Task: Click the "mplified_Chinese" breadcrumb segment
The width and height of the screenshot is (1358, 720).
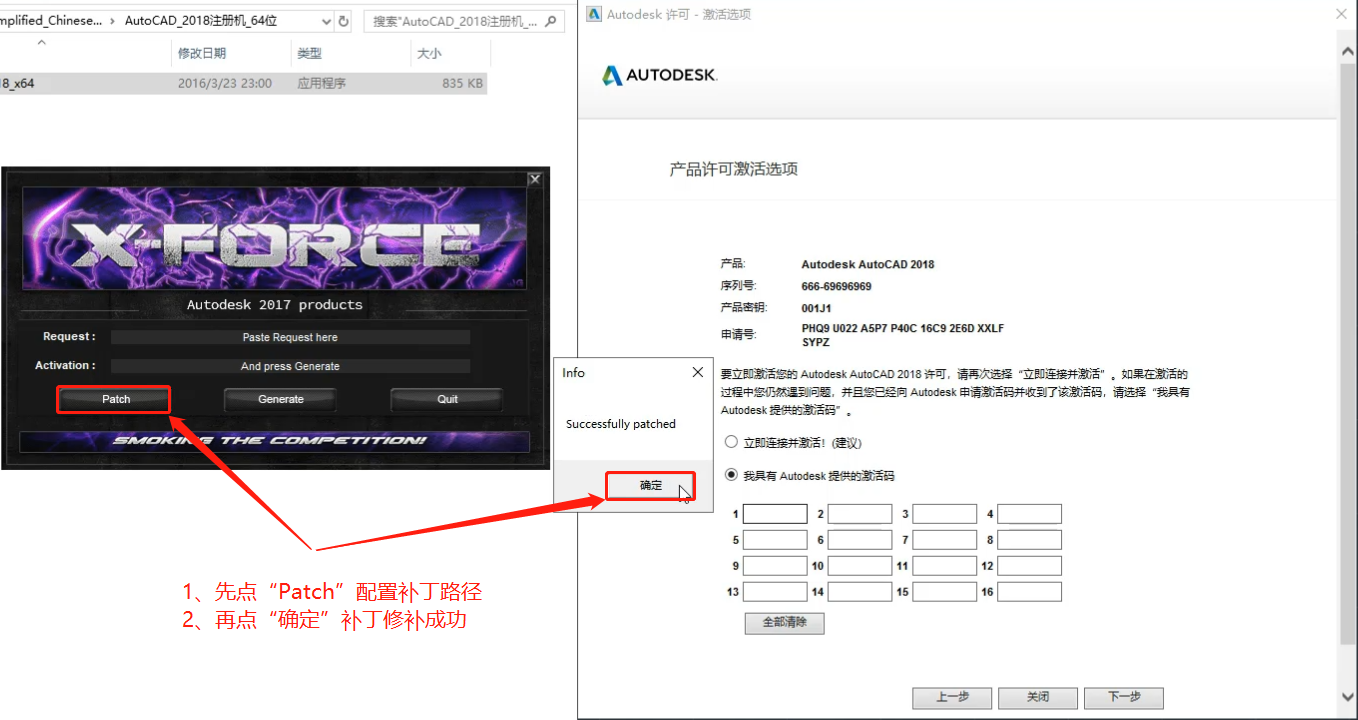Action: 50,18
